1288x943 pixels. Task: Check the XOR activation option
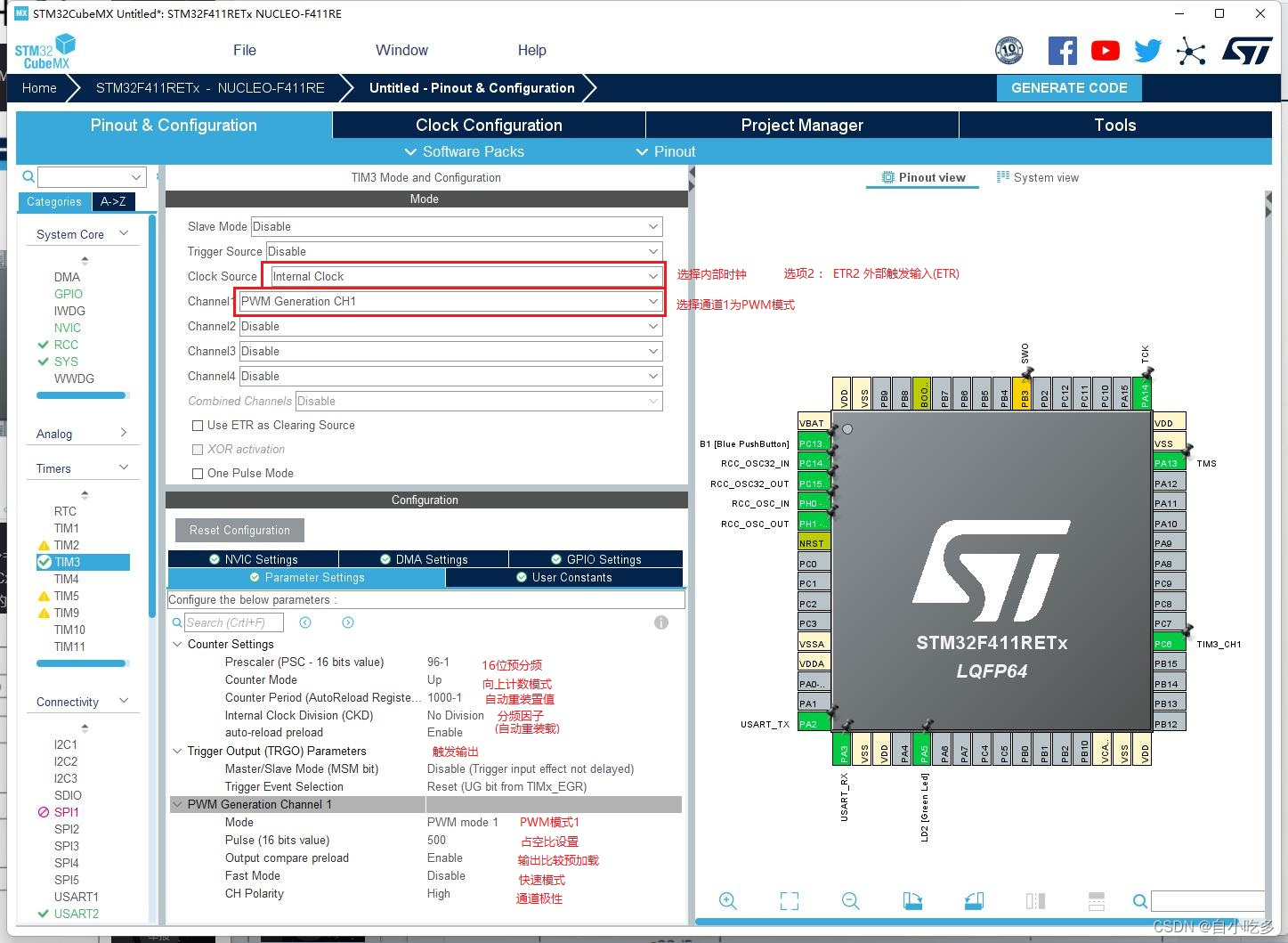(198, 449)
